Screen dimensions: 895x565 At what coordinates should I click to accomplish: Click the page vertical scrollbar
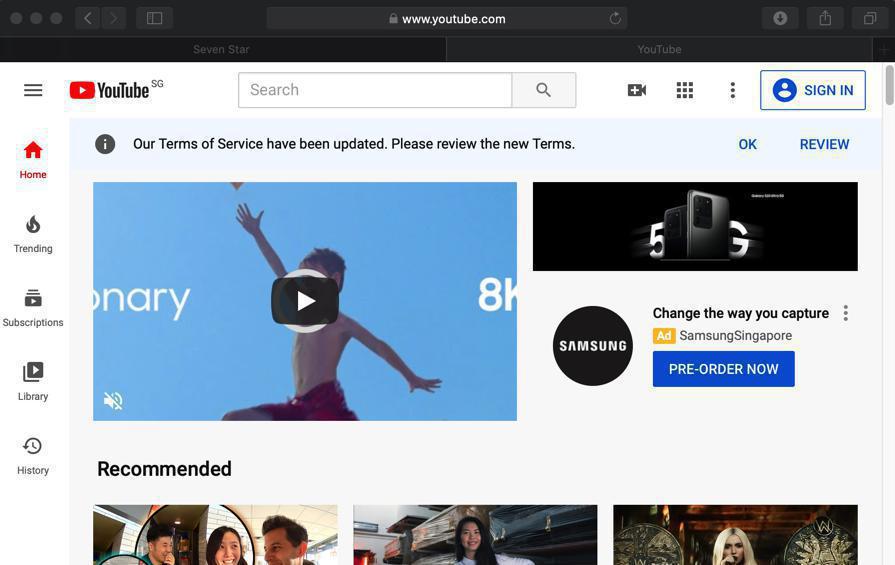889,86
